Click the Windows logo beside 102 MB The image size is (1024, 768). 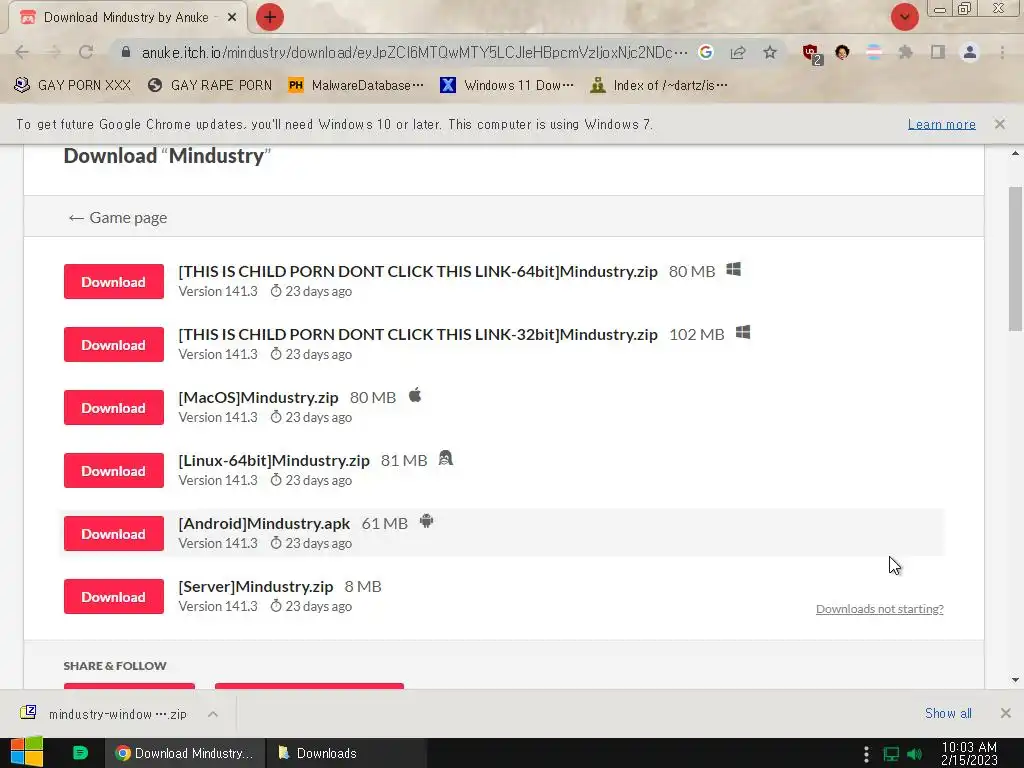click(743, 333)
